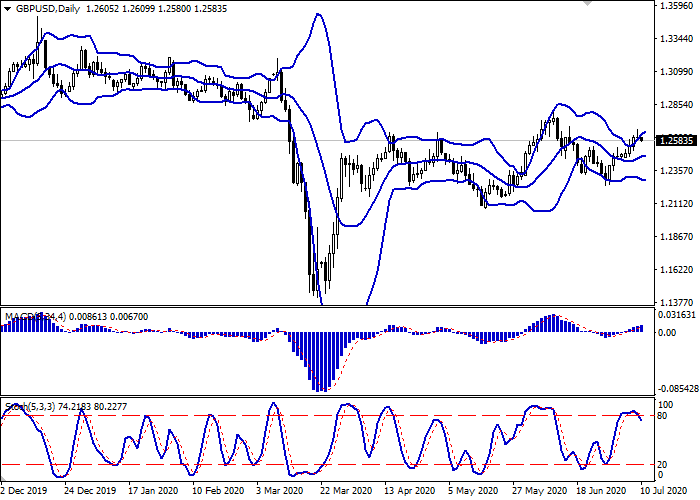
Task: Click the 22 Mar 2020 date label
Action: [x=346, y=492]
